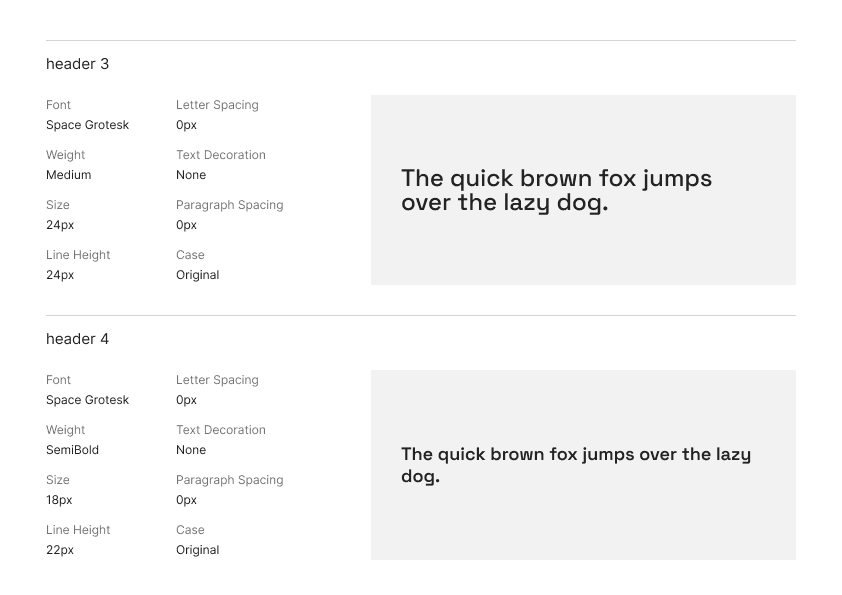Select header 4 preview text sample

(576, 465)
